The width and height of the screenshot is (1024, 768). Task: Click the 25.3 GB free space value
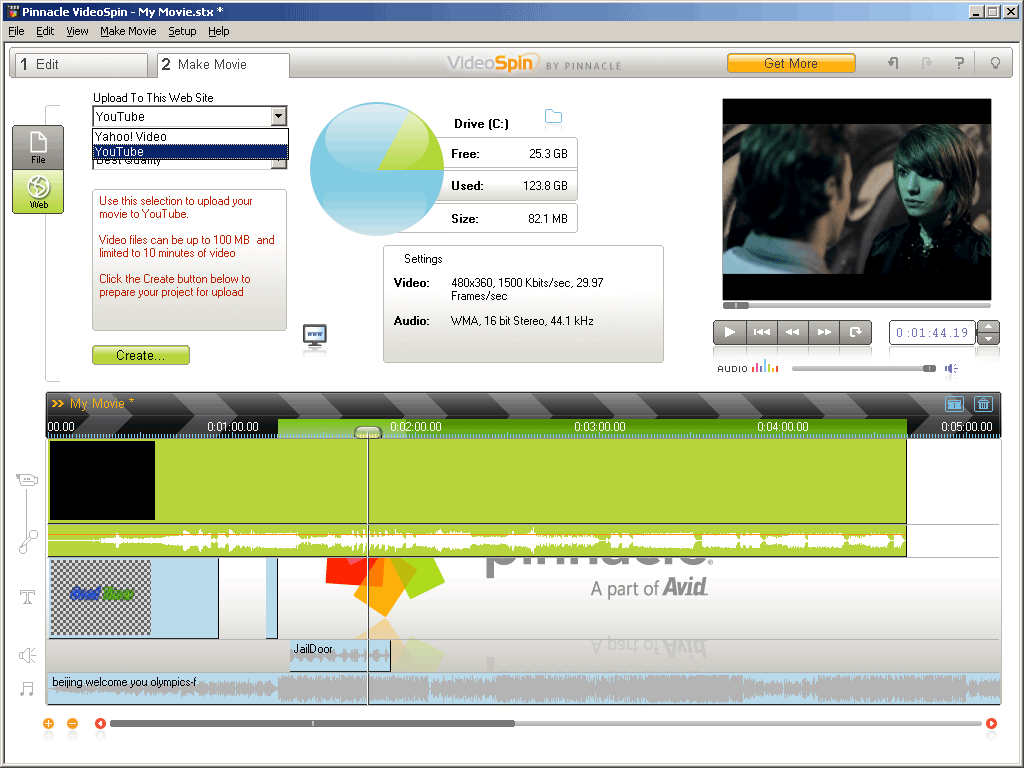[548, 154]
